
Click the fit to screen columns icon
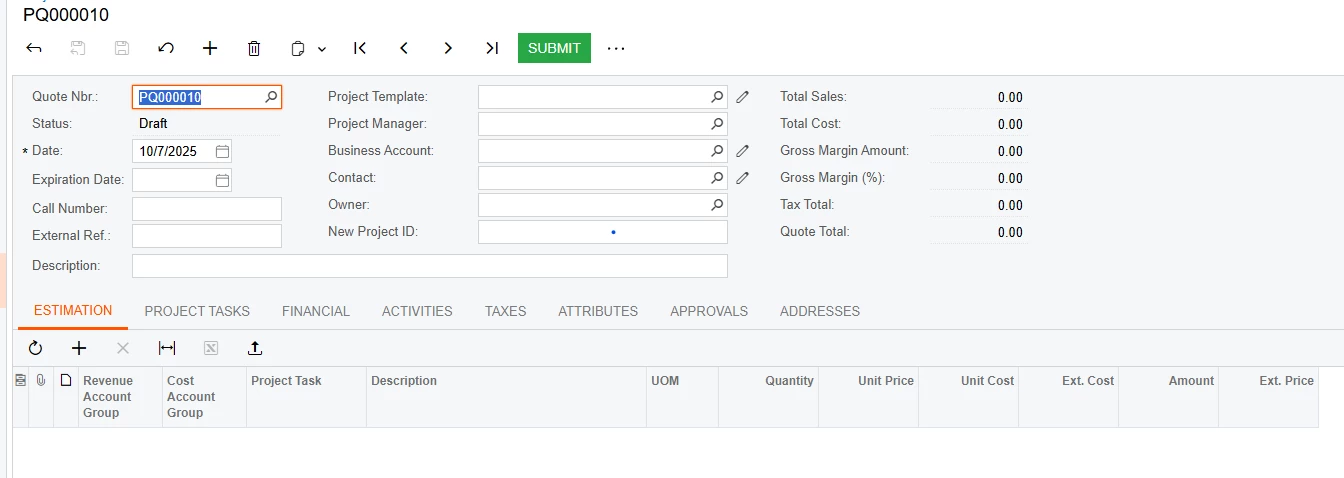click(167, 348)
